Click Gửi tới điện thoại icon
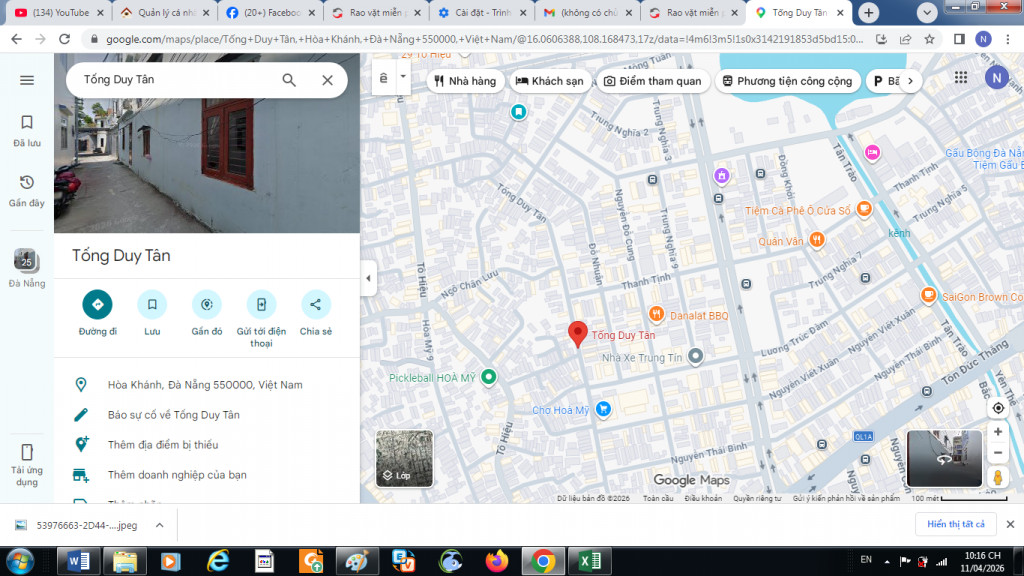This screenshot has height=576, width=1024. (x=261, y=304)
